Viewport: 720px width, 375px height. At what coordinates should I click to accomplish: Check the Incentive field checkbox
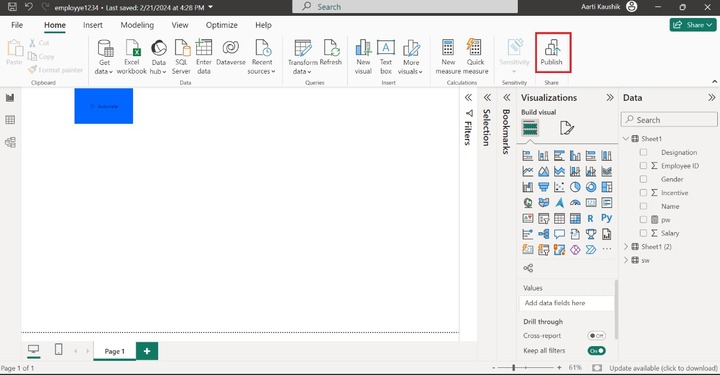(x=643, y=193)
